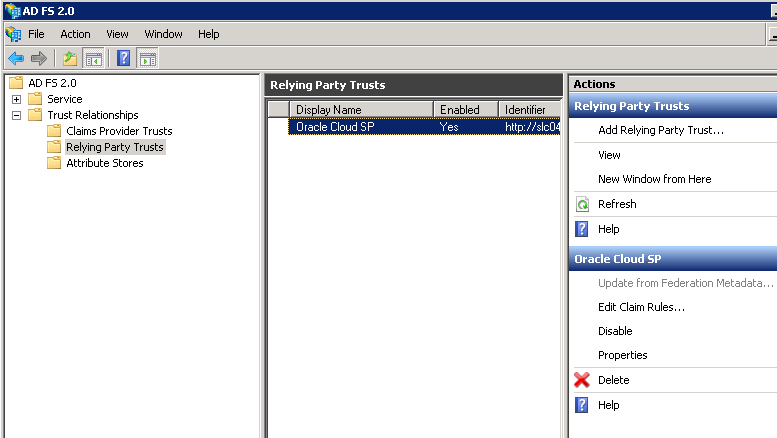Sort by Identifier column header

point(530,110)
